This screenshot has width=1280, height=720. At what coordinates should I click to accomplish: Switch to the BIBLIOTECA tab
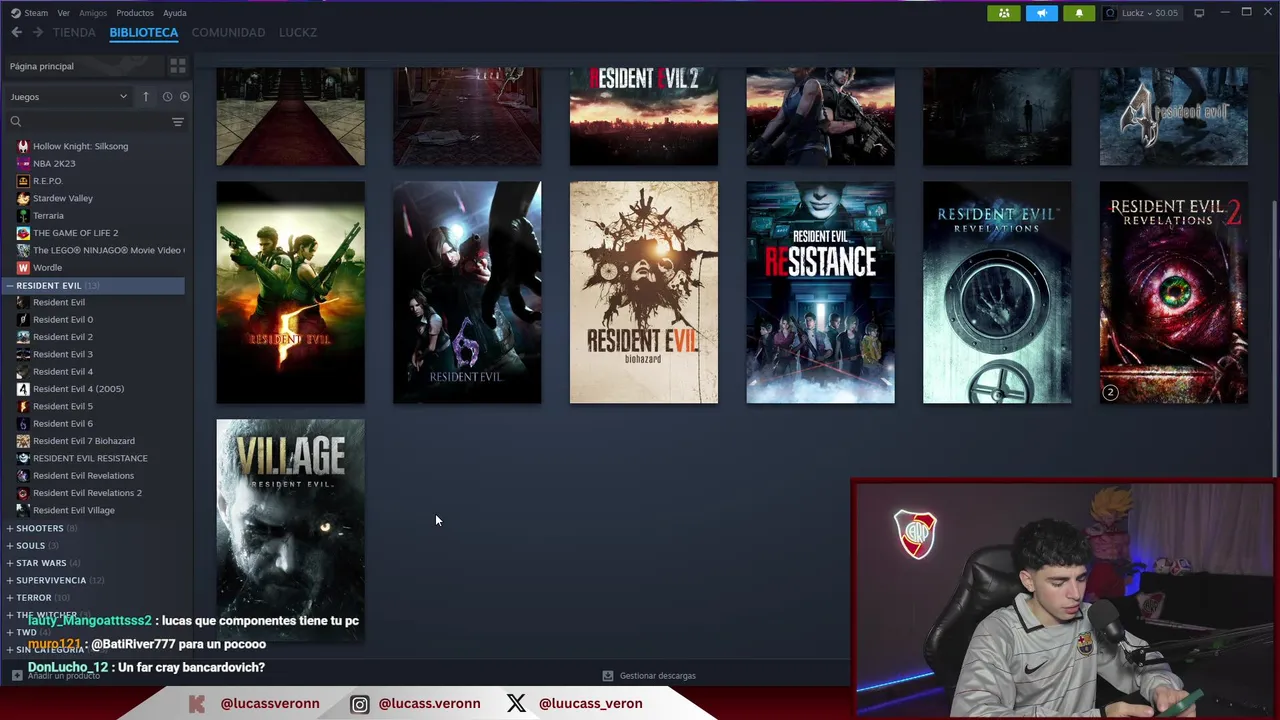[144, 32]
